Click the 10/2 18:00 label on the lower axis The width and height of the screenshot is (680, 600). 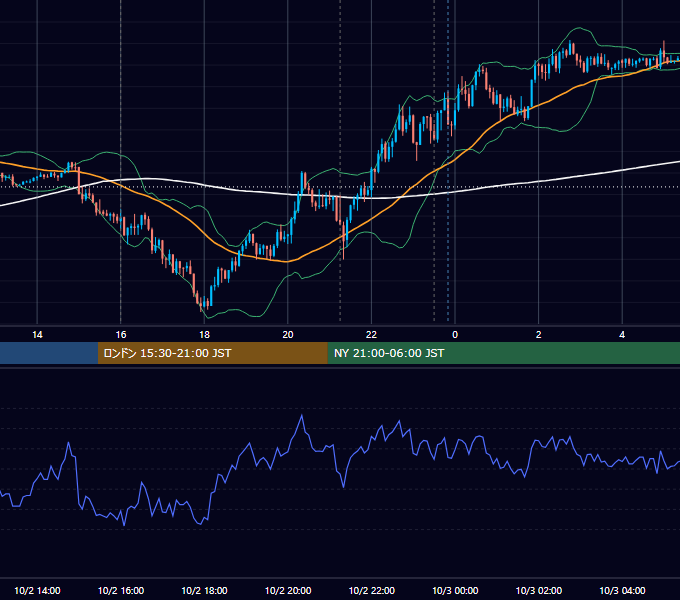[204, 590]
